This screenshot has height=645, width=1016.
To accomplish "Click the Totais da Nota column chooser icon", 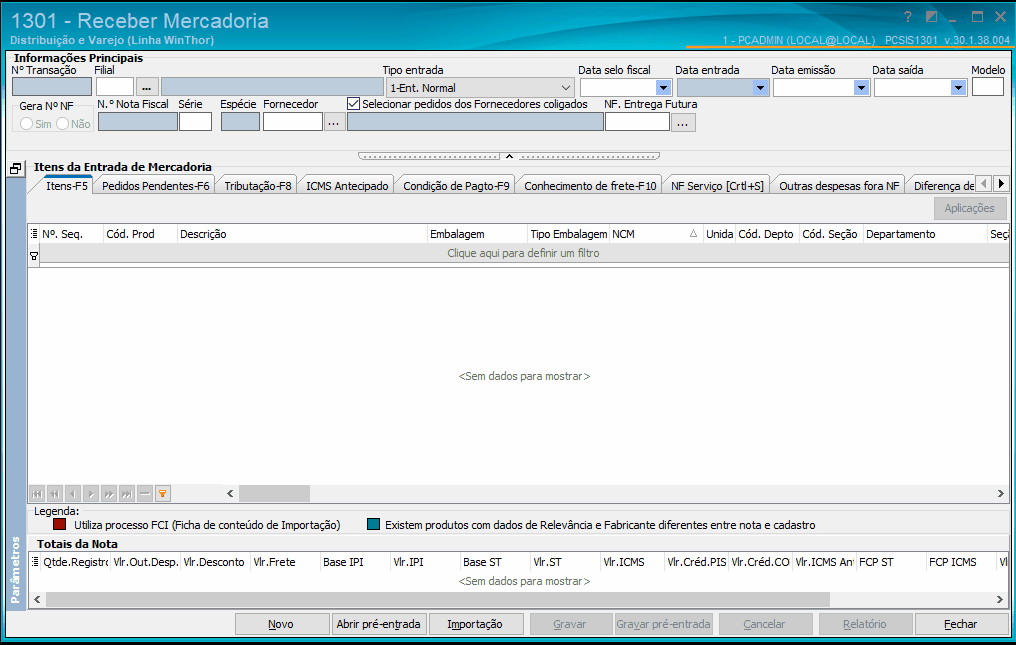I will click(x=35, y=562).
